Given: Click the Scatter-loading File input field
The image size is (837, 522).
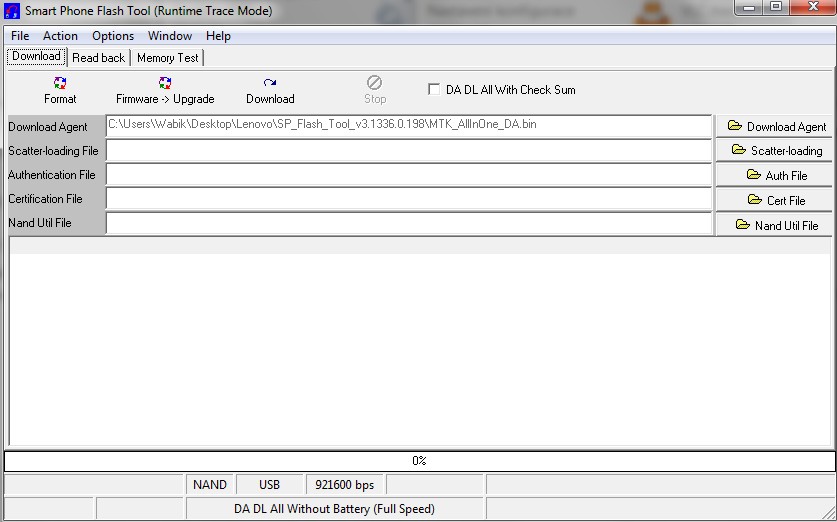Looking at the screenshot, I should pyautogui.click(x=409, y=151).
